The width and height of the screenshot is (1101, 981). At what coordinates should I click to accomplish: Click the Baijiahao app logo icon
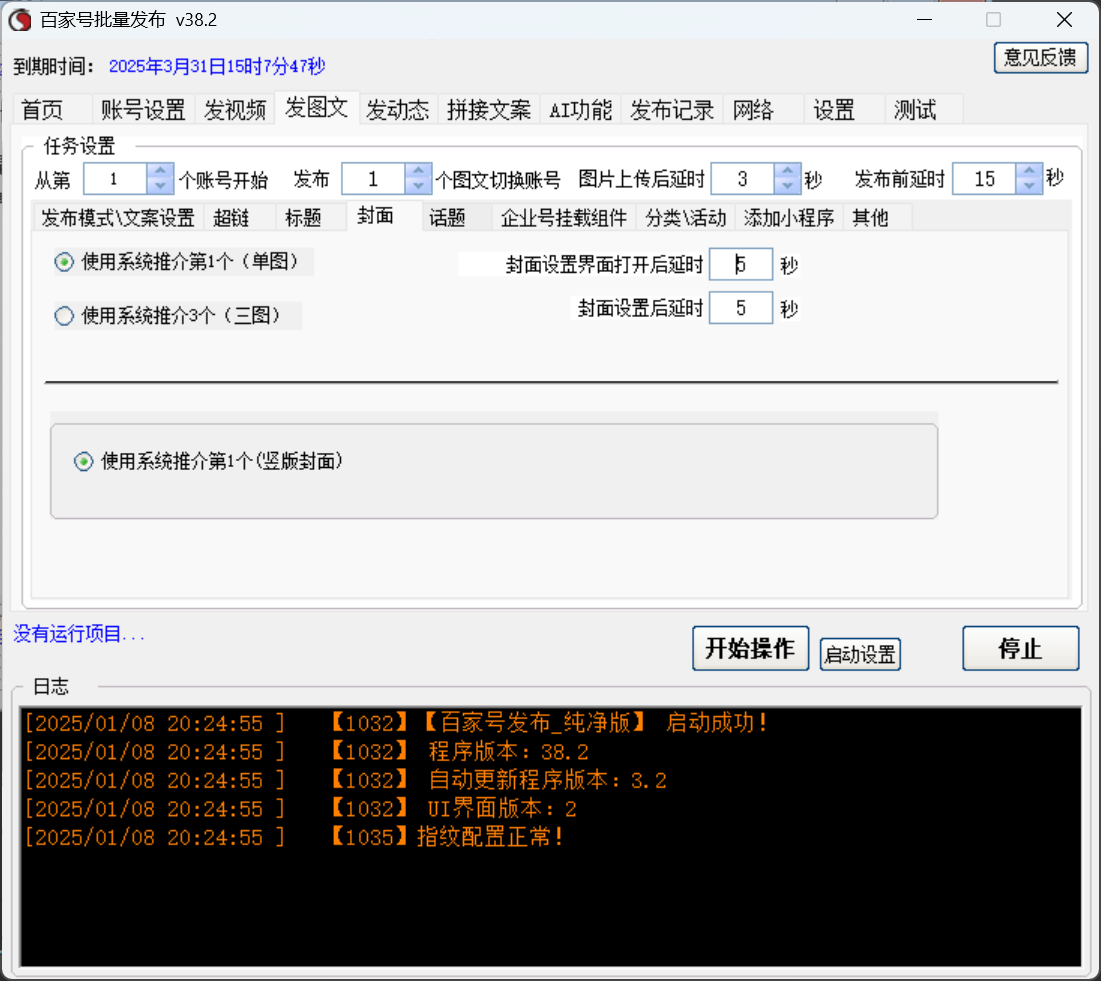pos(20,20)
